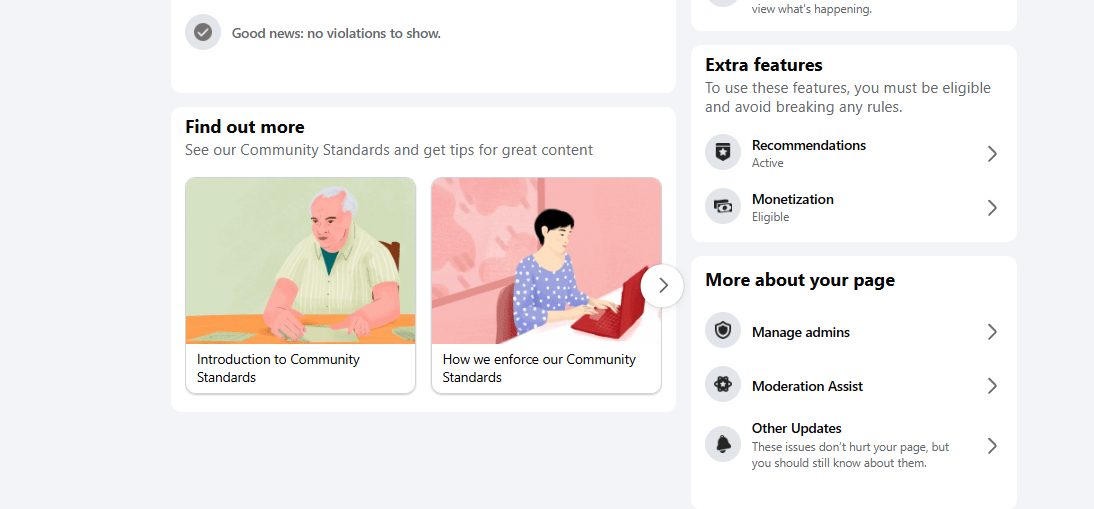Select the Moderation Assist label
The height and width of the screenshot is (509, 1094).
[x=807, y=386]
